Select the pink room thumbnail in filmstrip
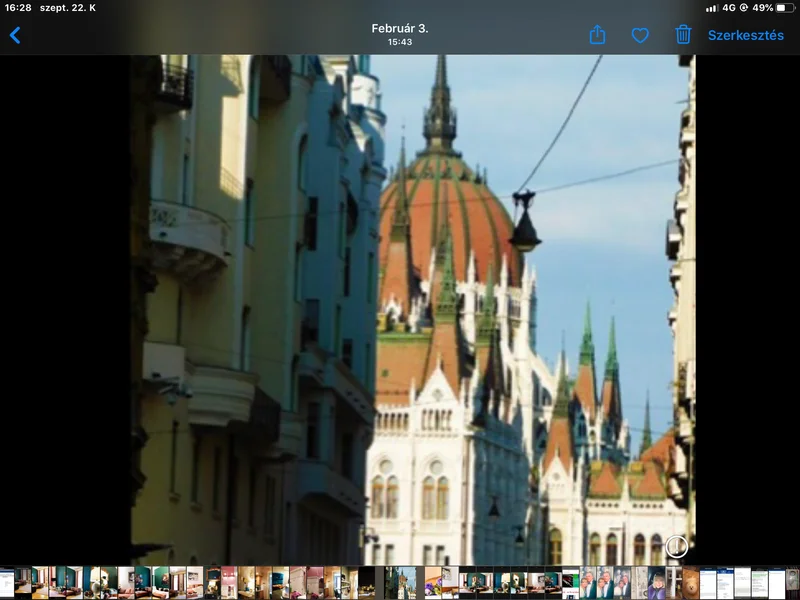800x600 pixels. (x=229, y=582)
